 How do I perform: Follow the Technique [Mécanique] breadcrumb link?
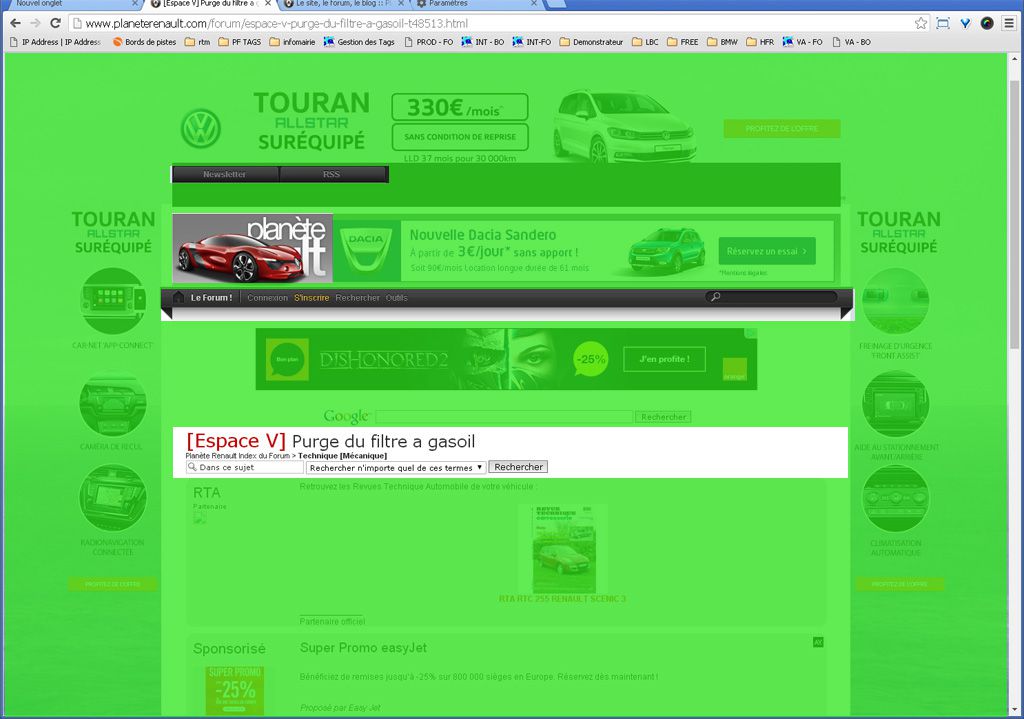coord(343,456)
